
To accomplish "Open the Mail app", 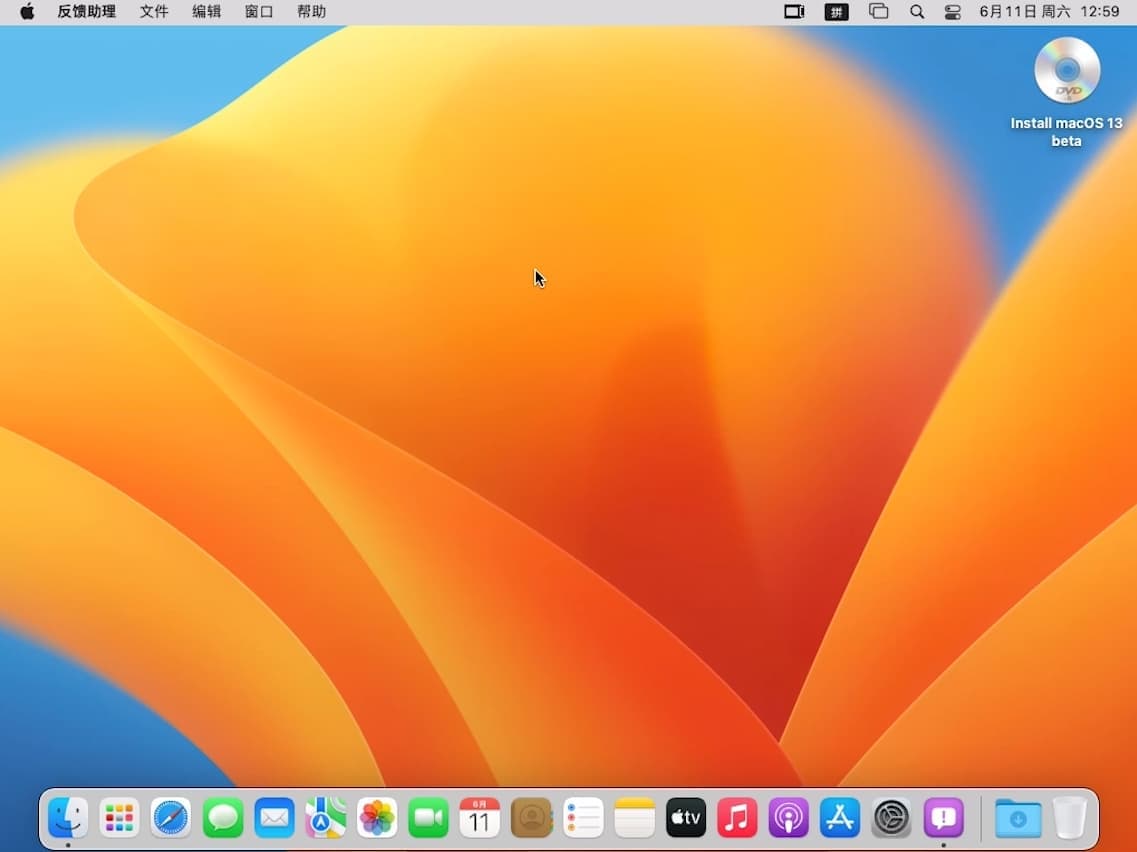I will tap(274, 817).
